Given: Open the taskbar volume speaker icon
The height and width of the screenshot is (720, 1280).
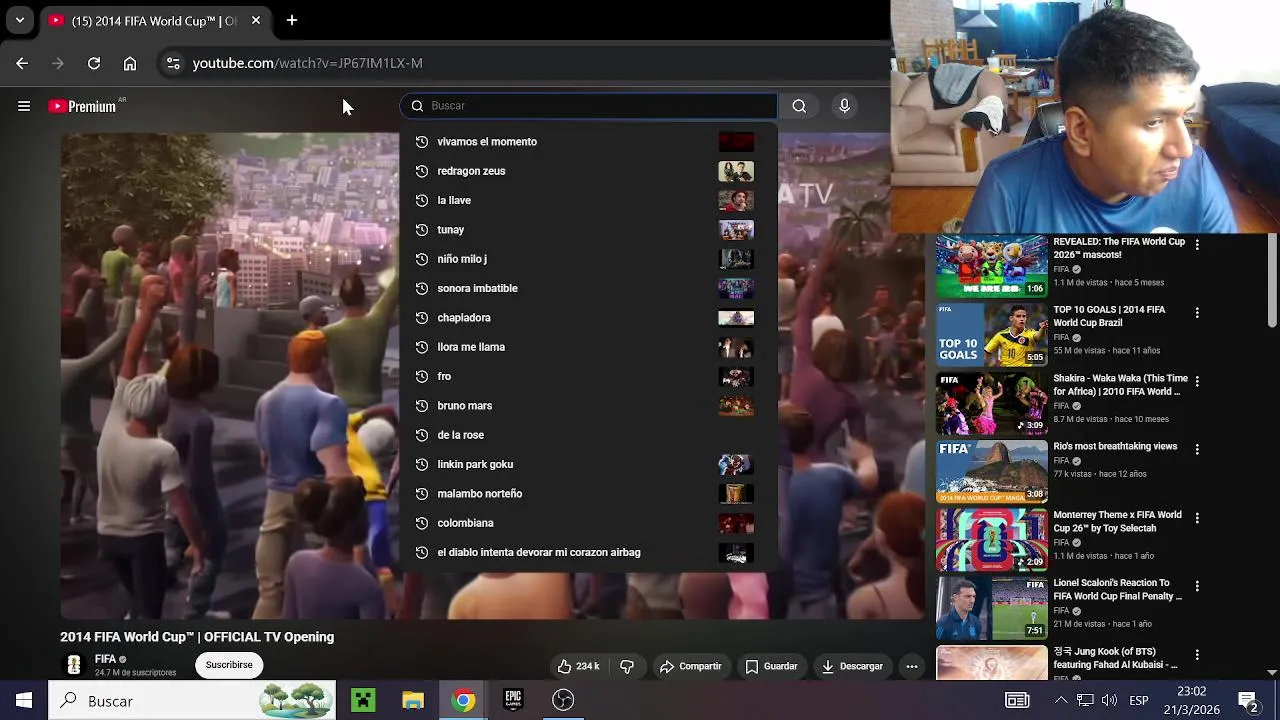Looking at the screenshot, I should click(1109, 701).
